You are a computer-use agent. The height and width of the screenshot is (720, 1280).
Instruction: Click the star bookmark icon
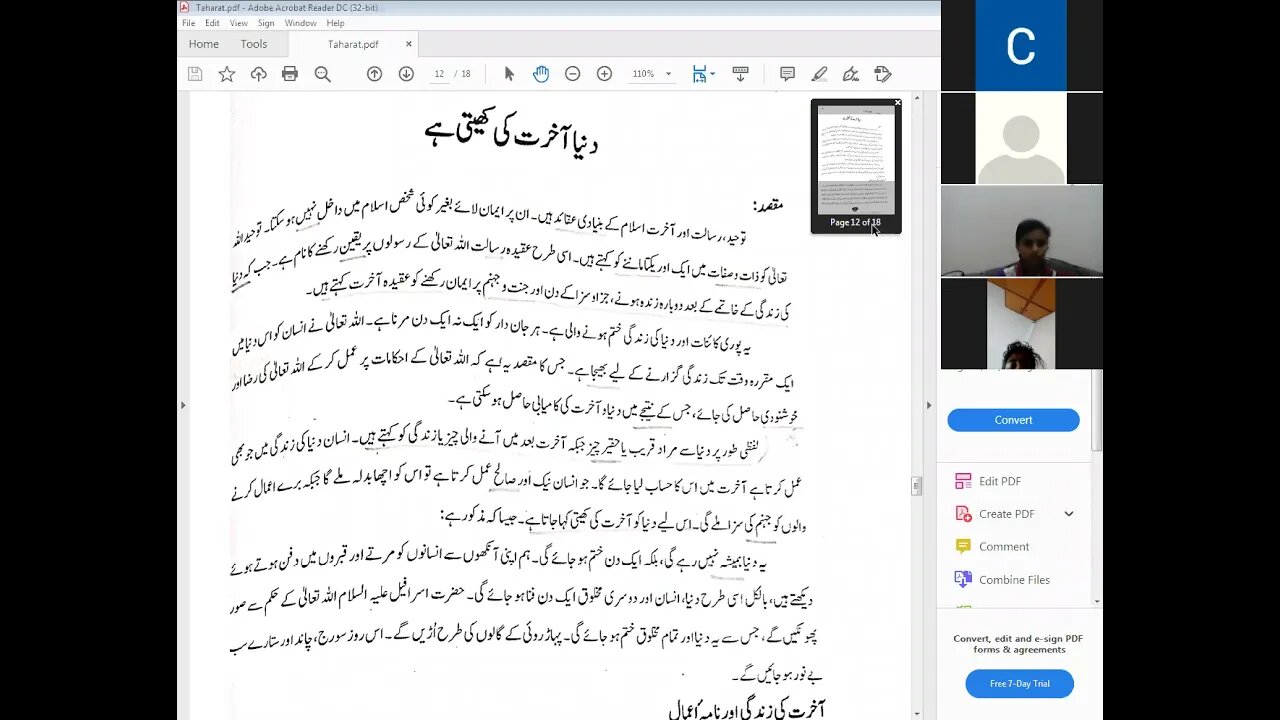[227, 74]
